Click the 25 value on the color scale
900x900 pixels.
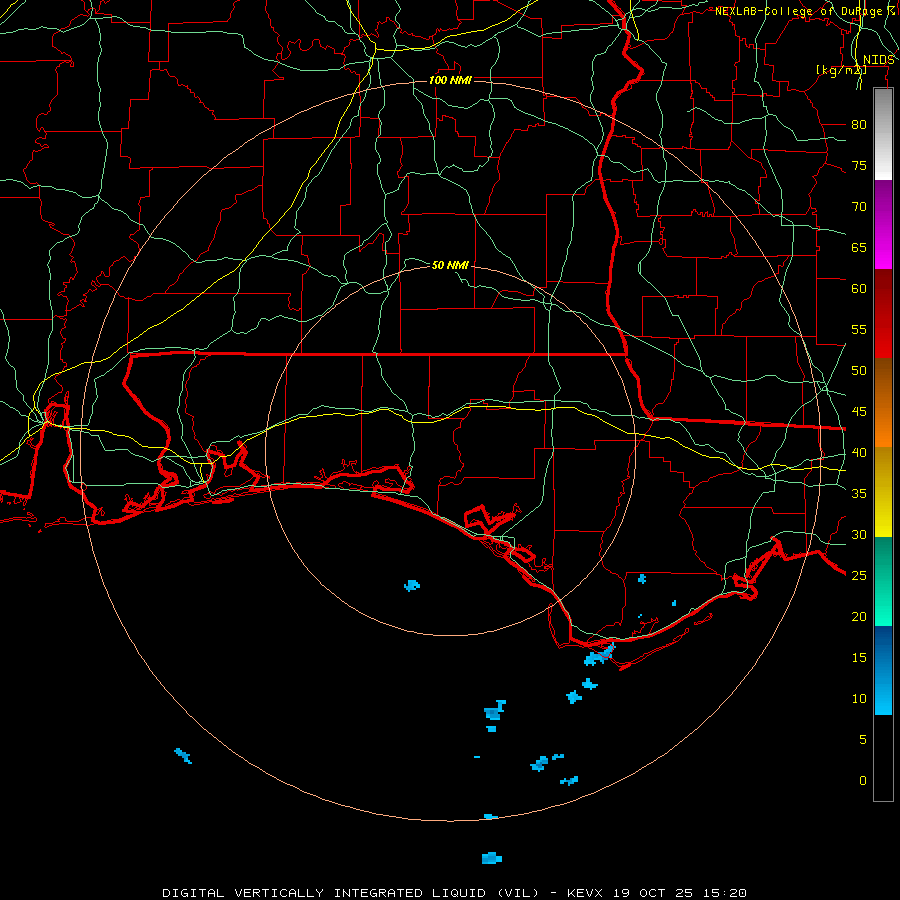[x=859, y=575]
